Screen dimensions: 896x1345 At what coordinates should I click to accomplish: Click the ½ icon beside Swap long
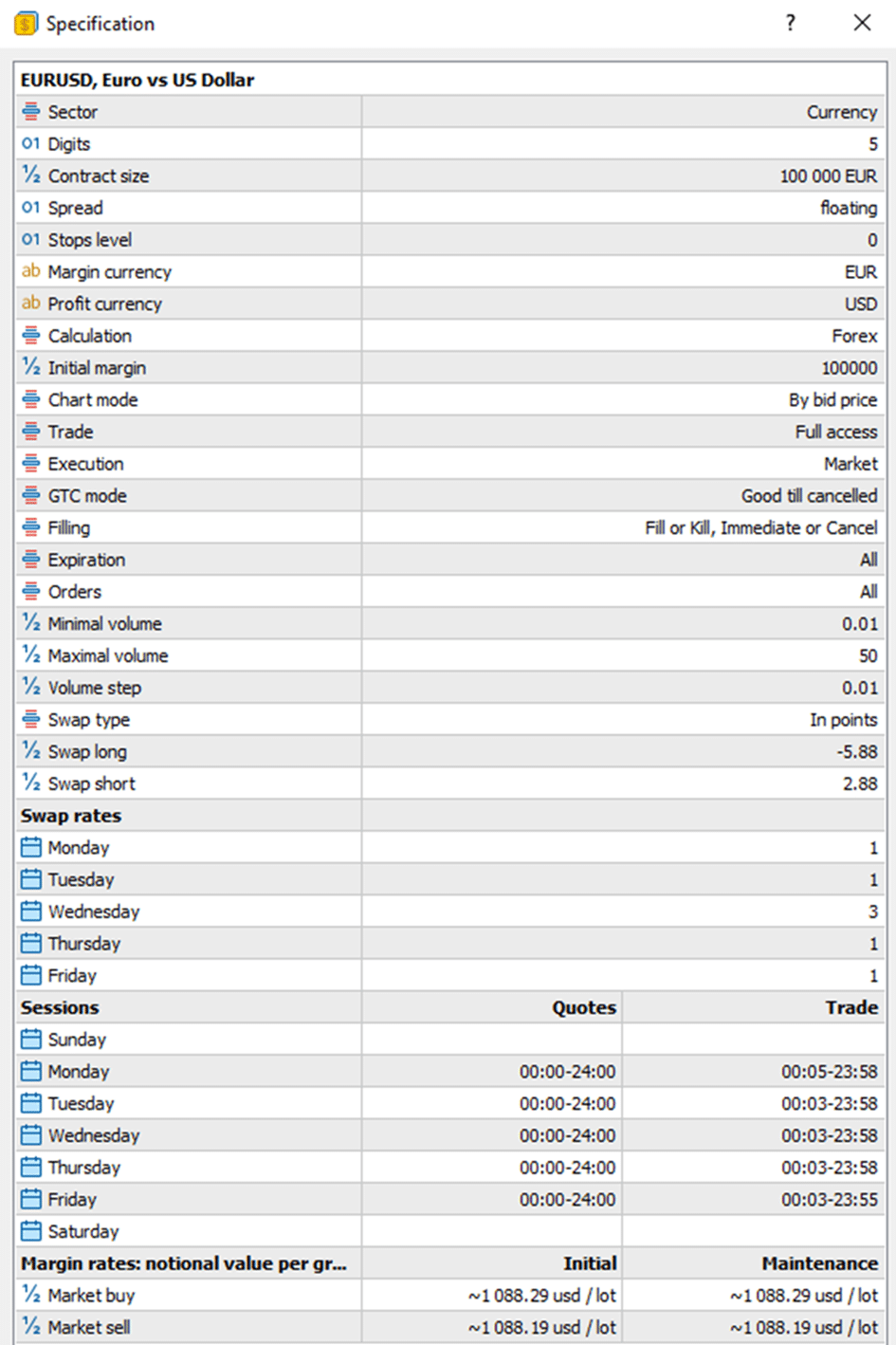(x=31, y=751)
